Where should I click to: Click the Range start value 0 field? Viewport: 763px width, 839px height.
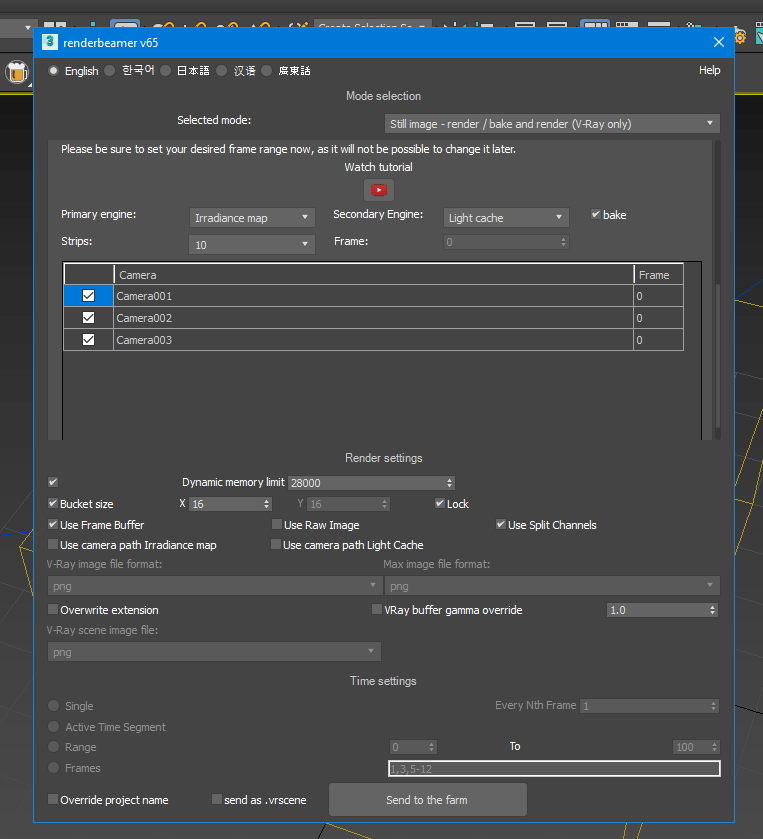click(413, 747)
